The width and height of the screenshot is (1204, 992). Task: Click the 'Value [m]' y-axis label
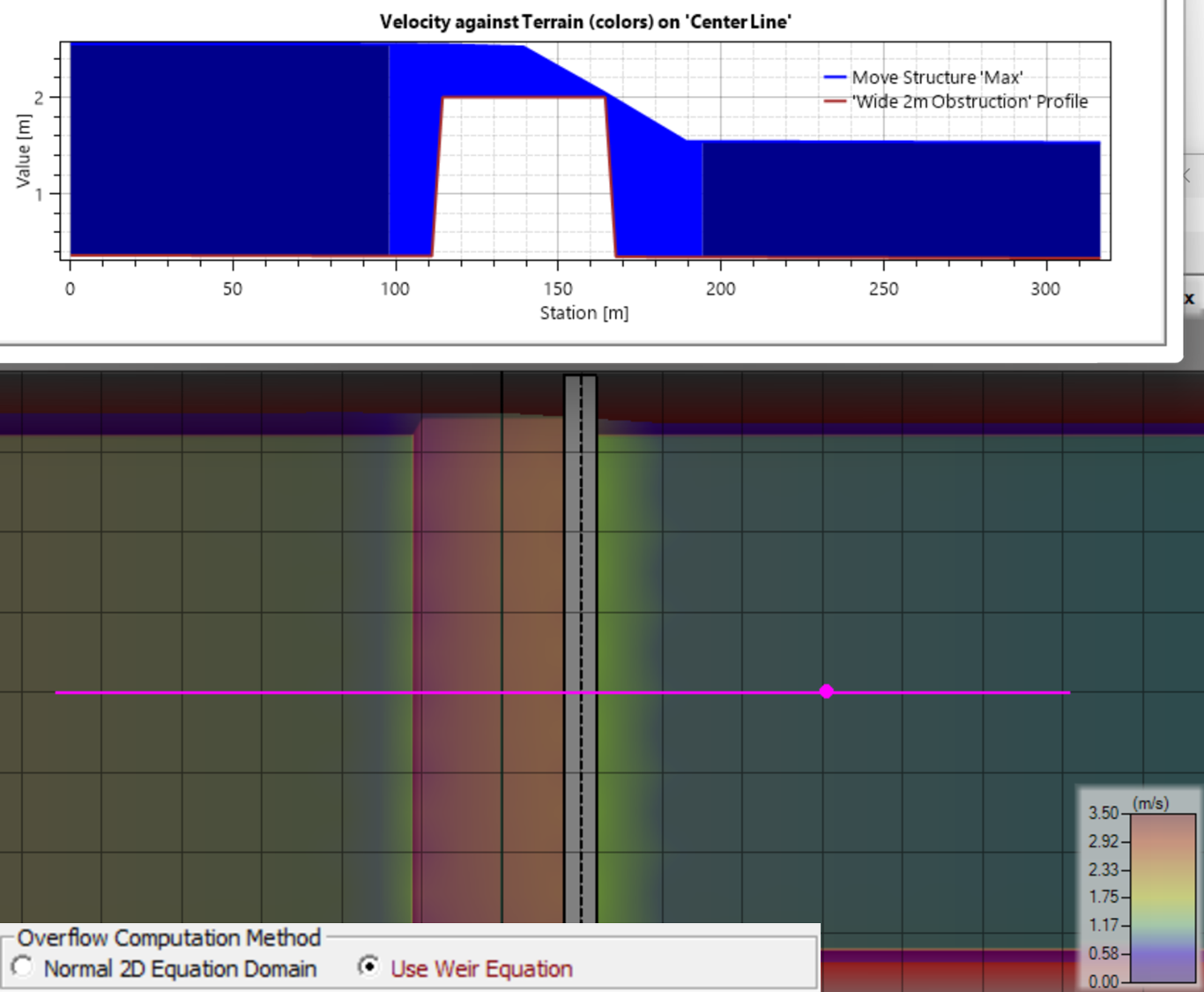[24, 152]
